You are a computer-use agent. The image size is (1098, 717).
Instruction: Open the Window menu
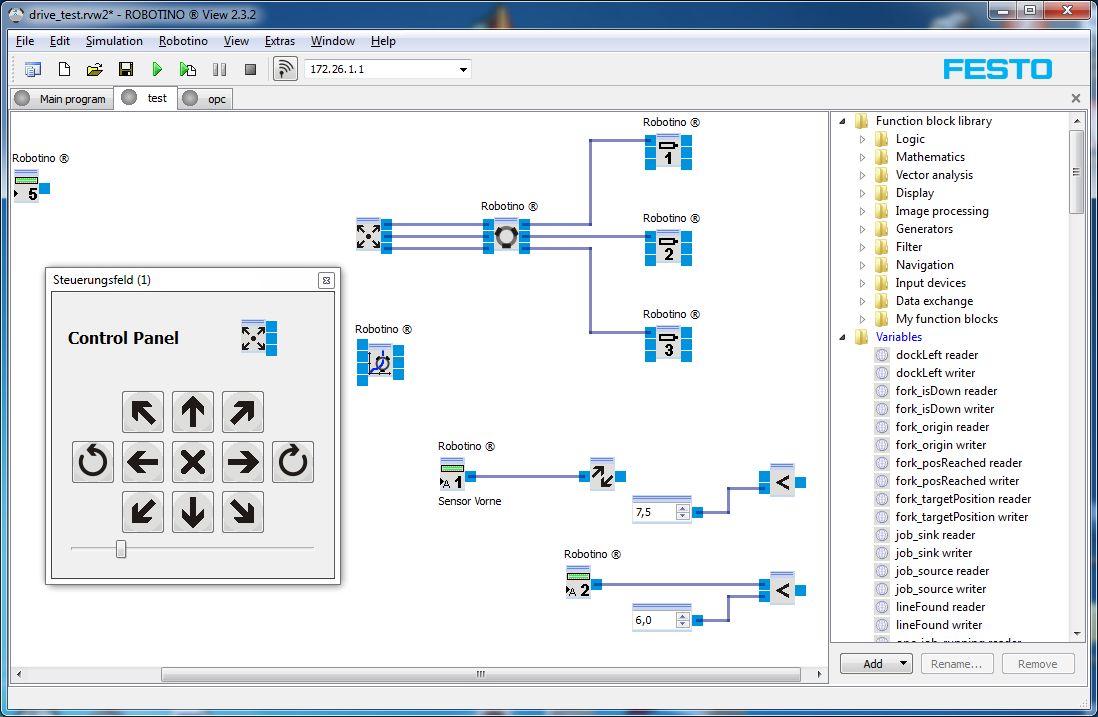pyautogui.click(x=333, y=41)
